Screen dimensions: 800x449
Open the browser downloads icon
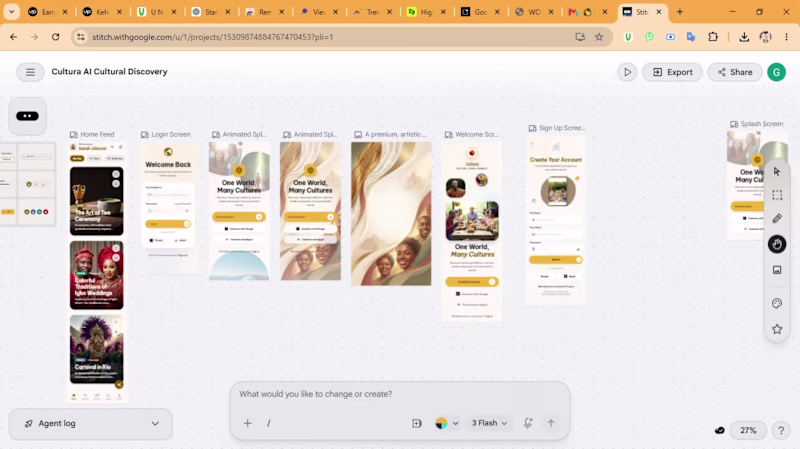[x=744, y=37]
